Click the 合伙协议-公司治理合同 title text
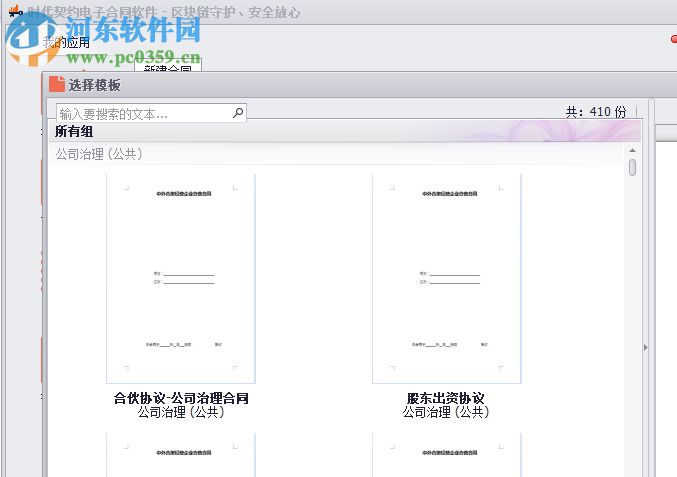This screenshot has width=677, height=477. click(181, 398)
